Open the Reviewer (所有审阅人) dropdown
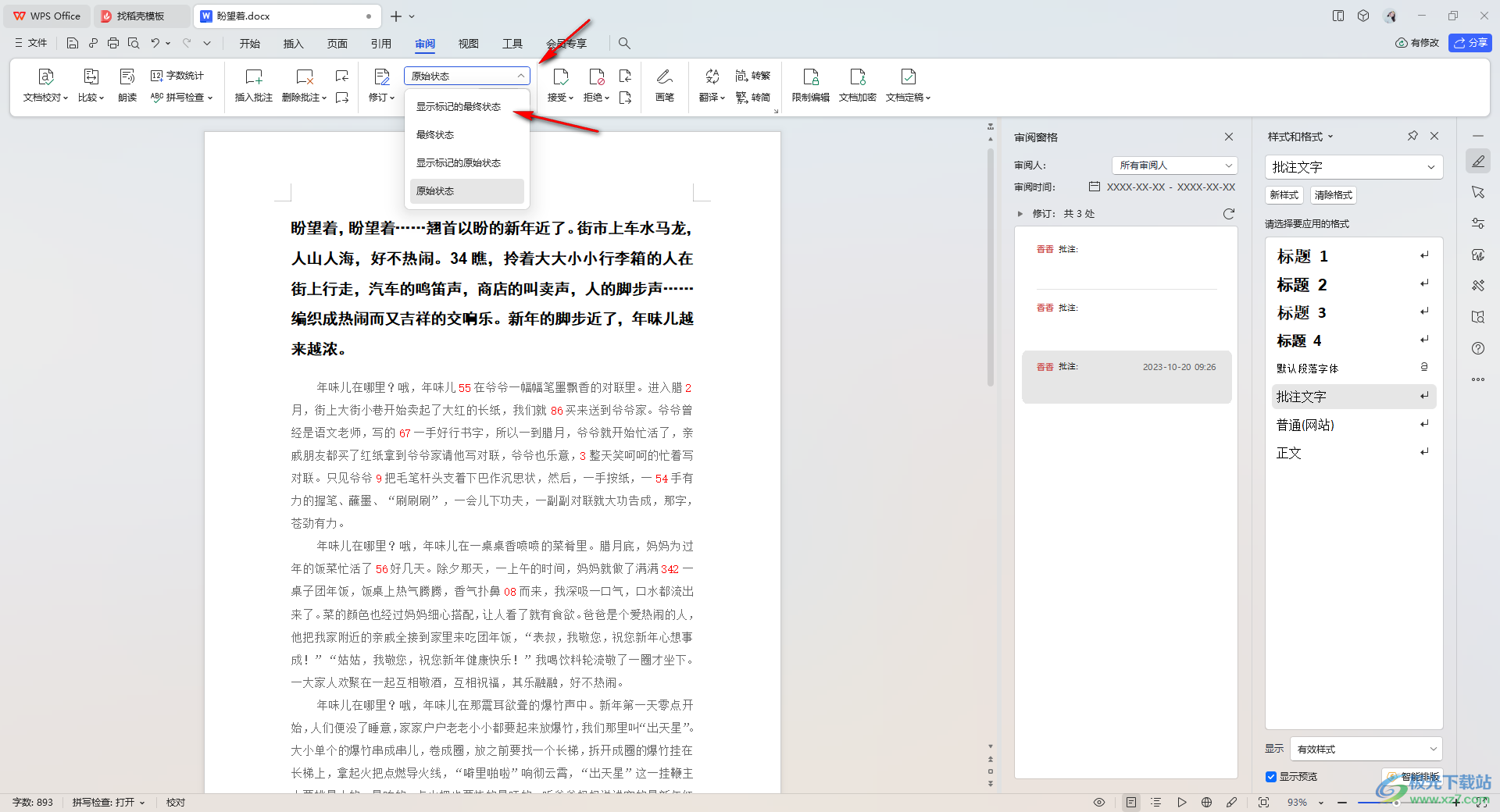This screenshot has width=1500, height=812. (1174, 166)
